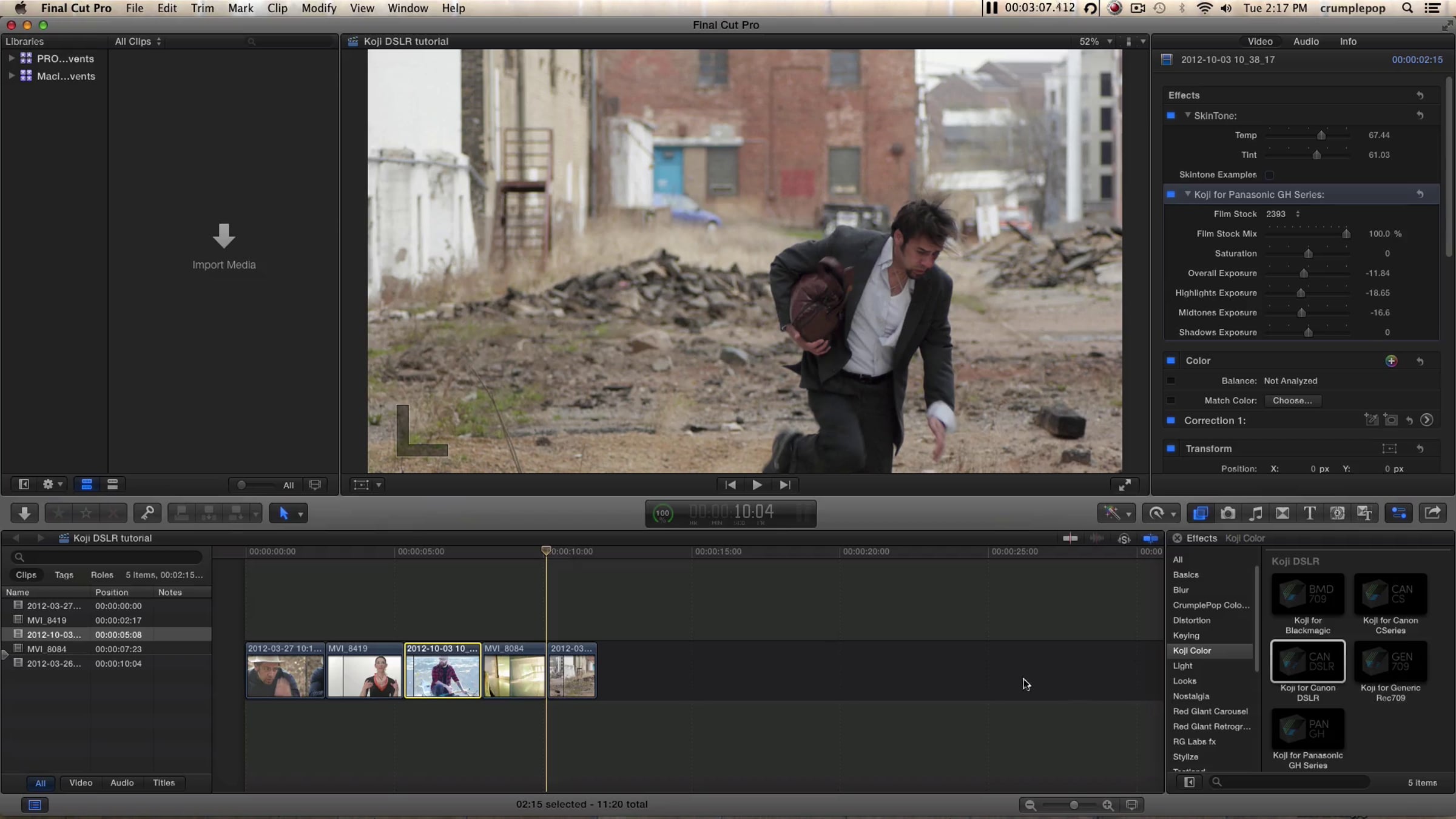Show the Music and Sound browser
This screenshot has height=819, width=1456.
tap(1255, 513)
